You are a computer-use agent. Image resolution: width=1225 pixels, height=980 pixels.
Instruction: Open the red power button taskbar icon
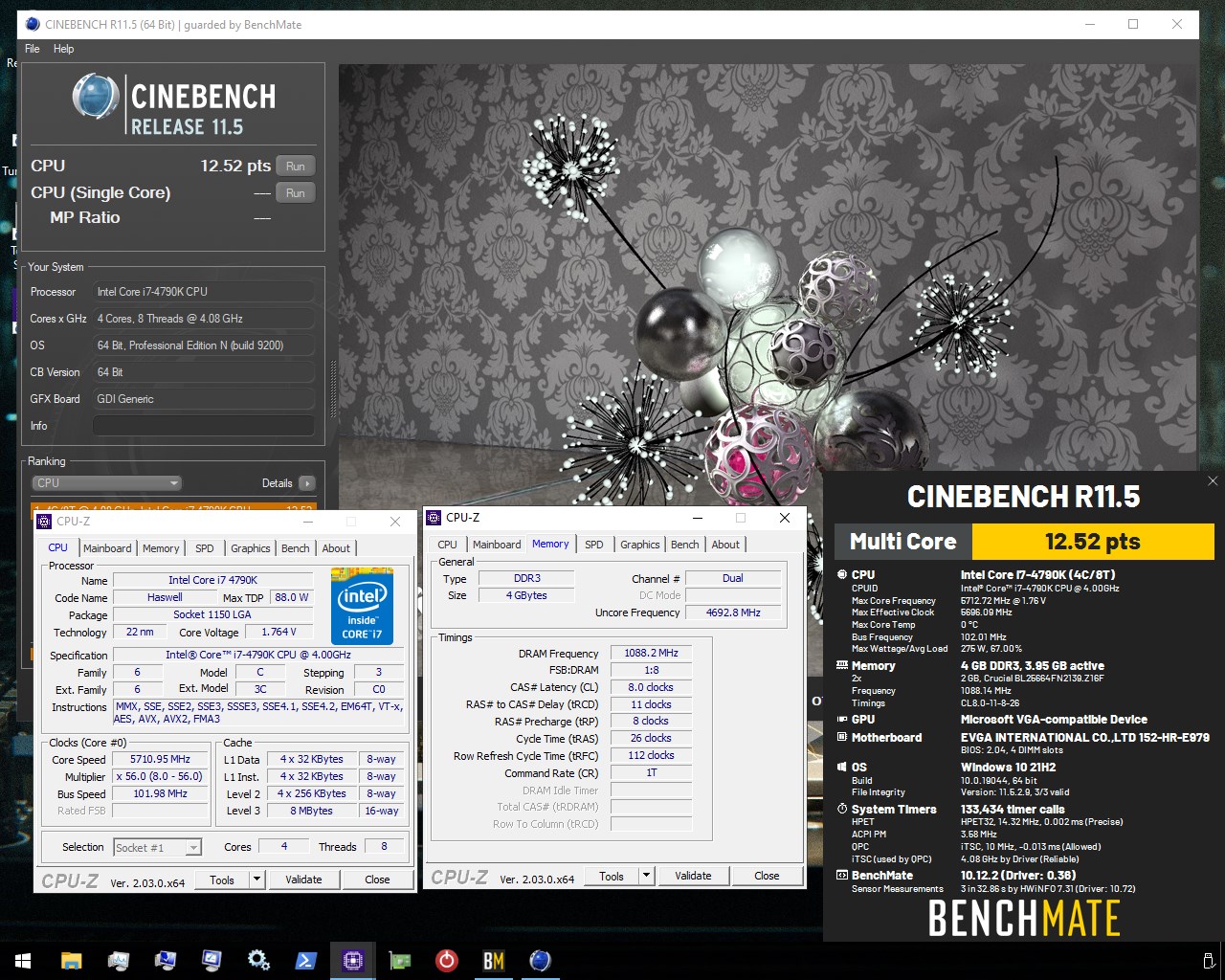tap(446, 961)
